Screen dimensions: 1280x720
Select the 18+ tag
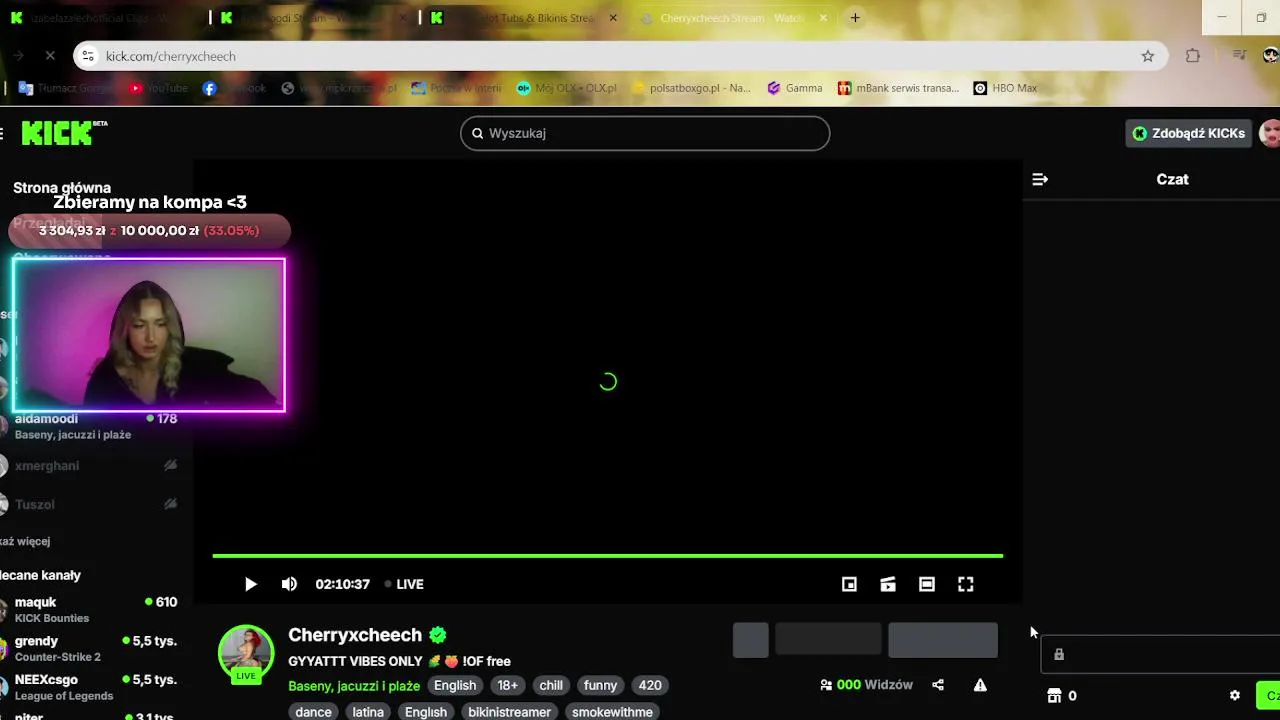pyautogui.click(x=508, y=685)
